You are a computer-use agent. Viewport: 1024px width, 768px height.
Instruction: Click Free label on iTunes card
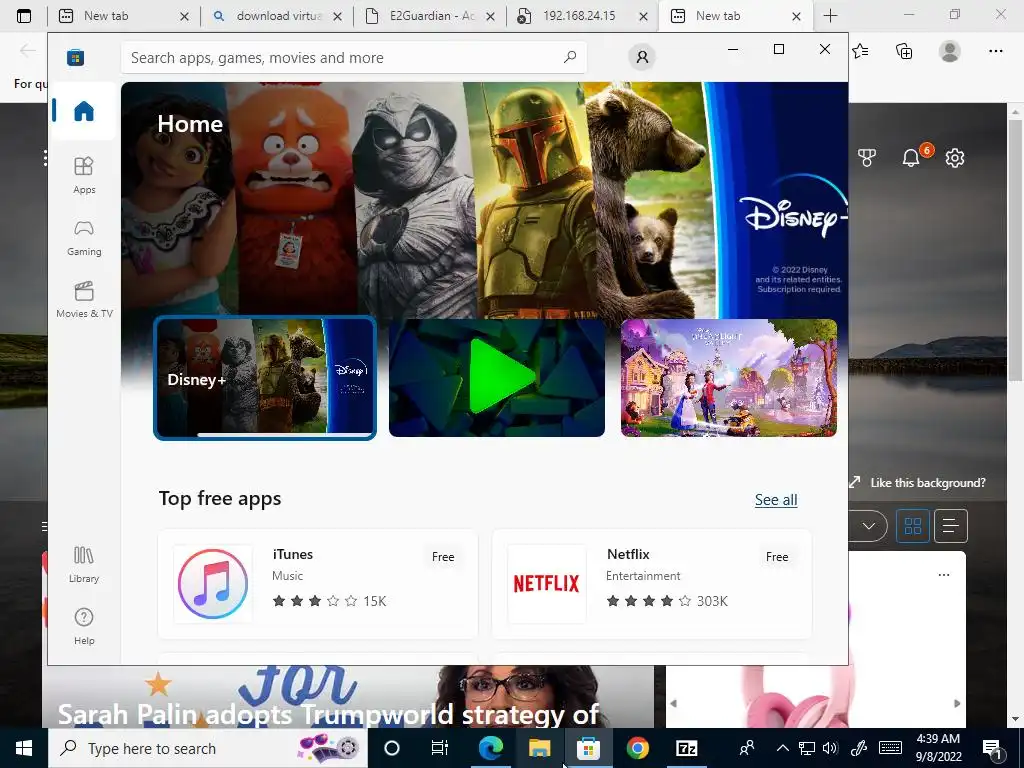[443, 557]
